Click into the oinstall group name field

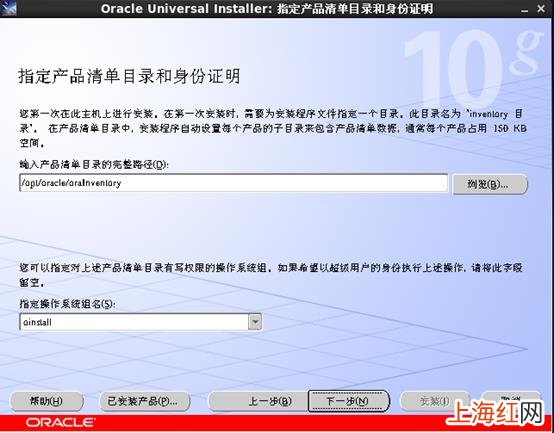134,322
